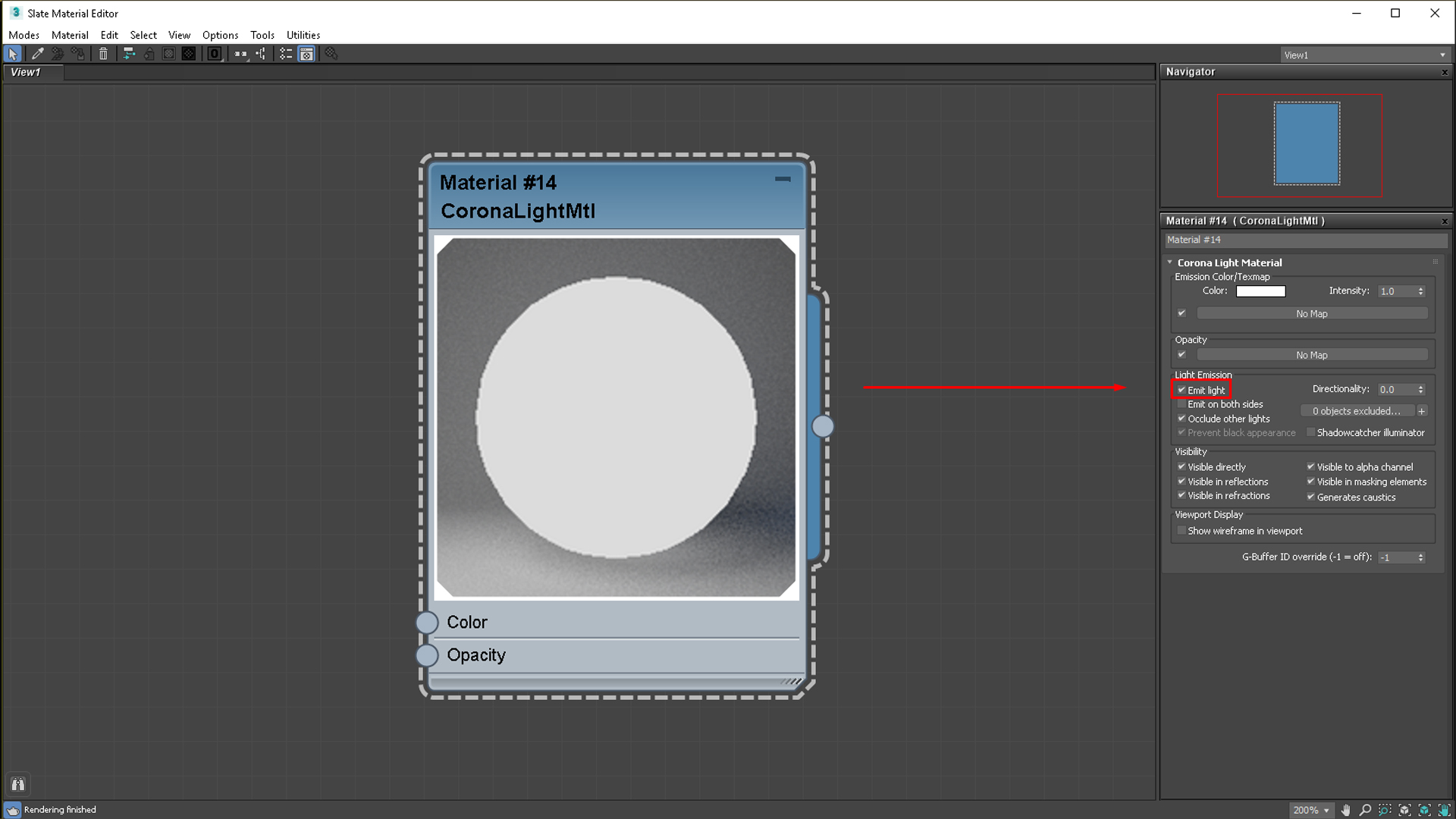
Task: Click Zoom Extents Selected icon
Action: pos(1424,810)
